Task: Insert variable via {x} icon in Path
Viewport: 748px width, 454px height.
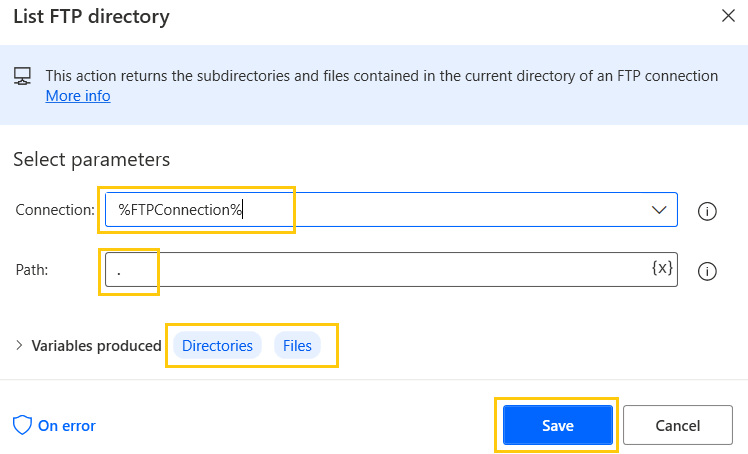Action: (x=662, y=268)
